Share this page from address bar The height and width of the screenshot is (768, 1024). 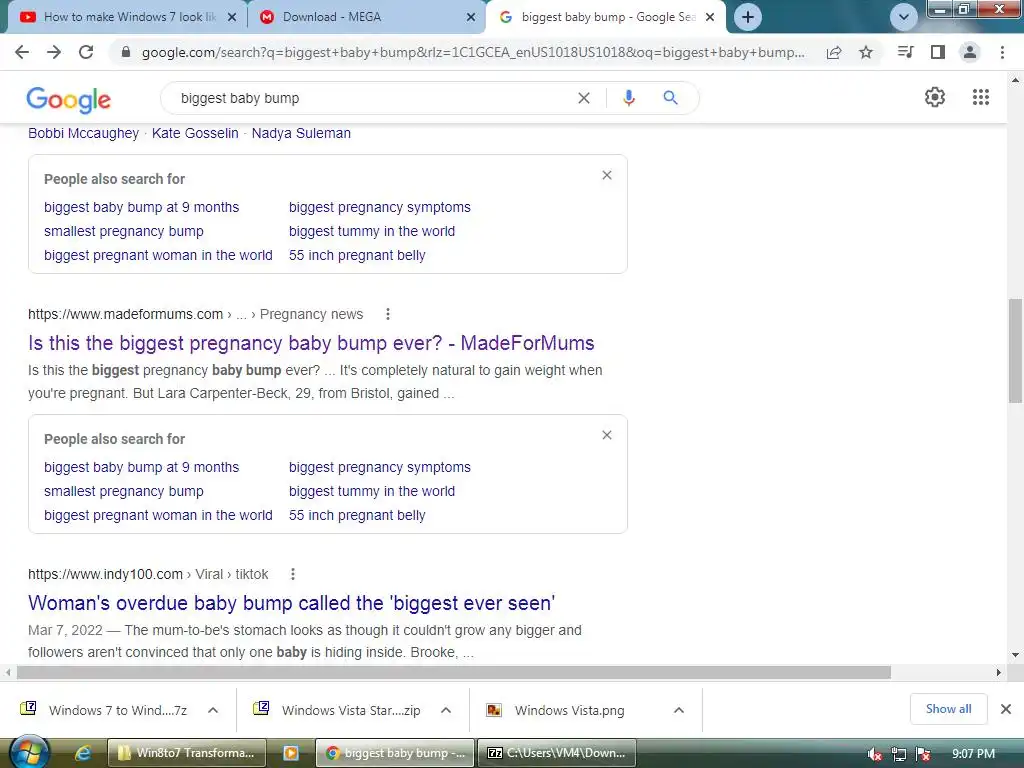coord(834,53)
